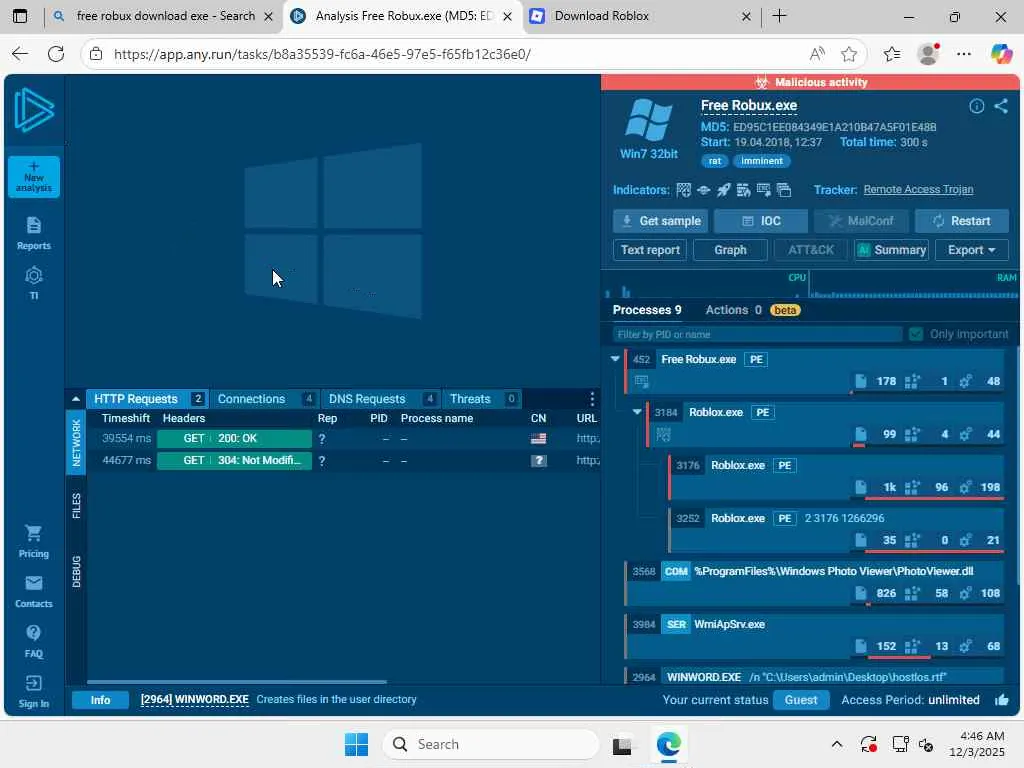Click the three-dot menu in network panel
Screen dimensions: 1024x768
coord(592,398)
